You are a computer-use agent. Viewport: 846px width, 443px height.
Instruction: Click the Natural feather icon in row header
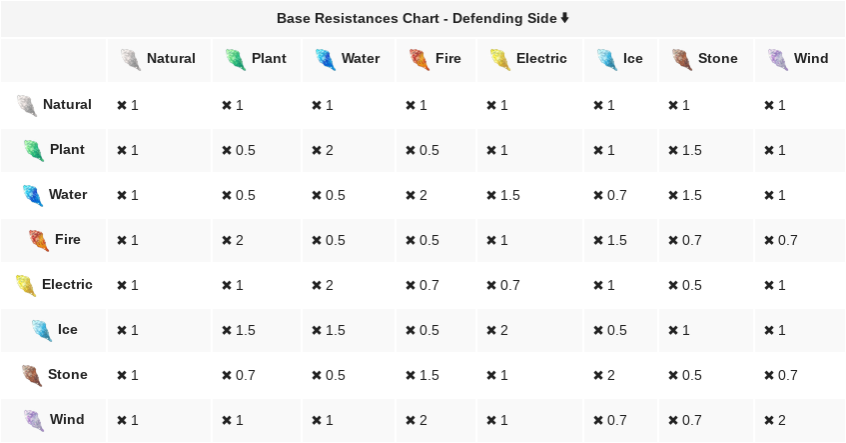pos(27,105)
